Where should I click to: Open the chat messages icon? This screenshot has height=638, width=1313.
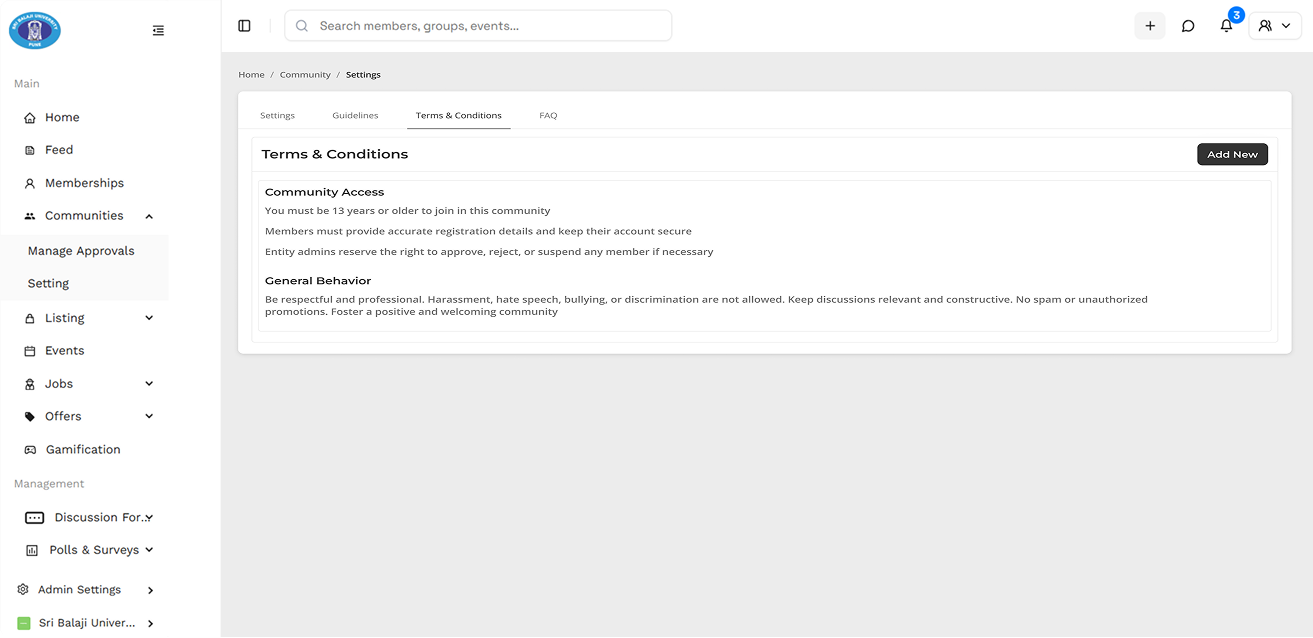pos(1188,26)
